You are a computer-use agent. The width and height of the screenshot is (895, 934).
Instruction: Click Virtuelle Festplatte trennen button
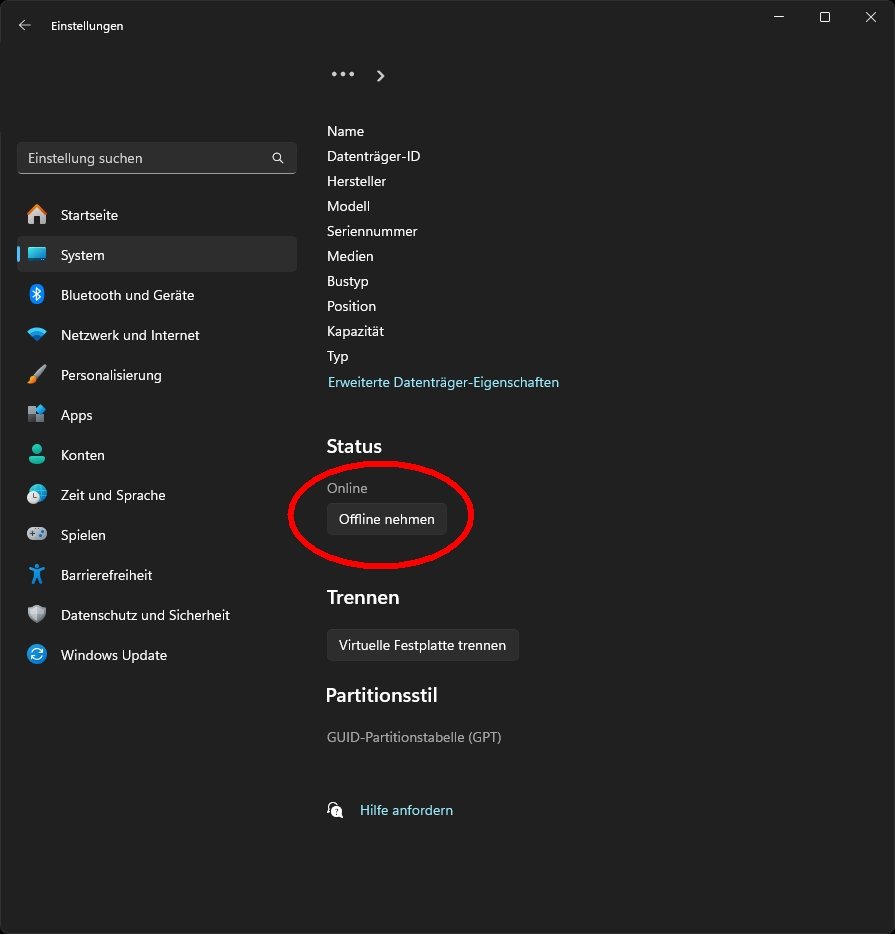tap(422, 645)
